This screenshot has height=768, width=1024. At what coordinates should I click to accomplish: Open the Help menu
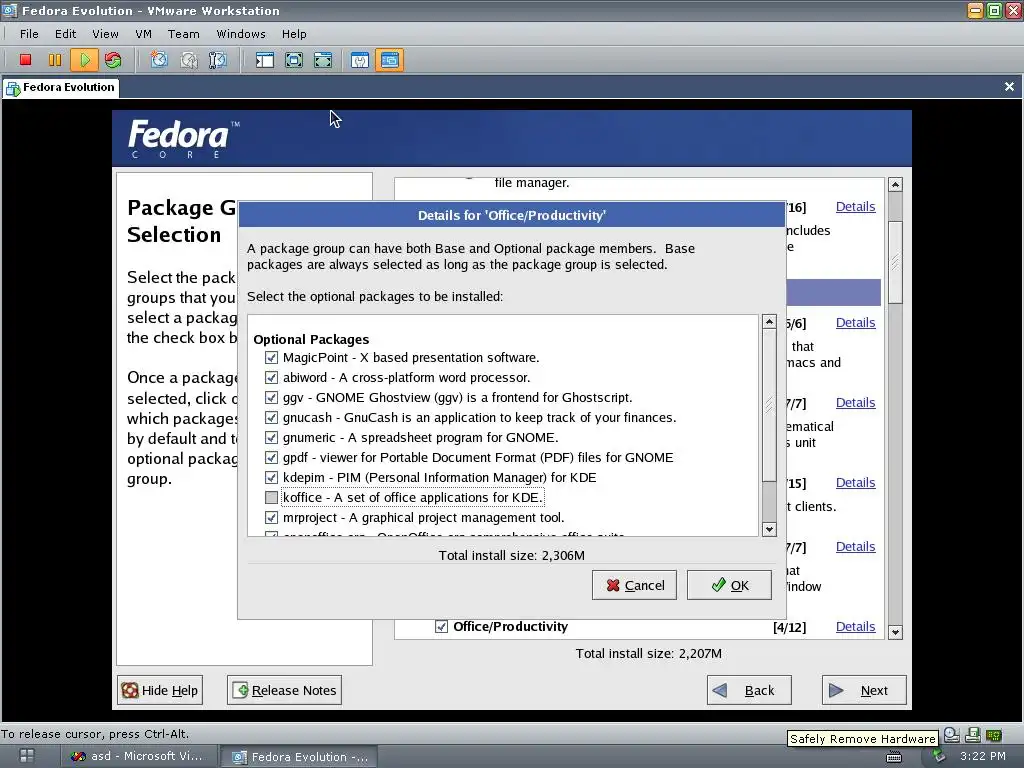point(294,34)
